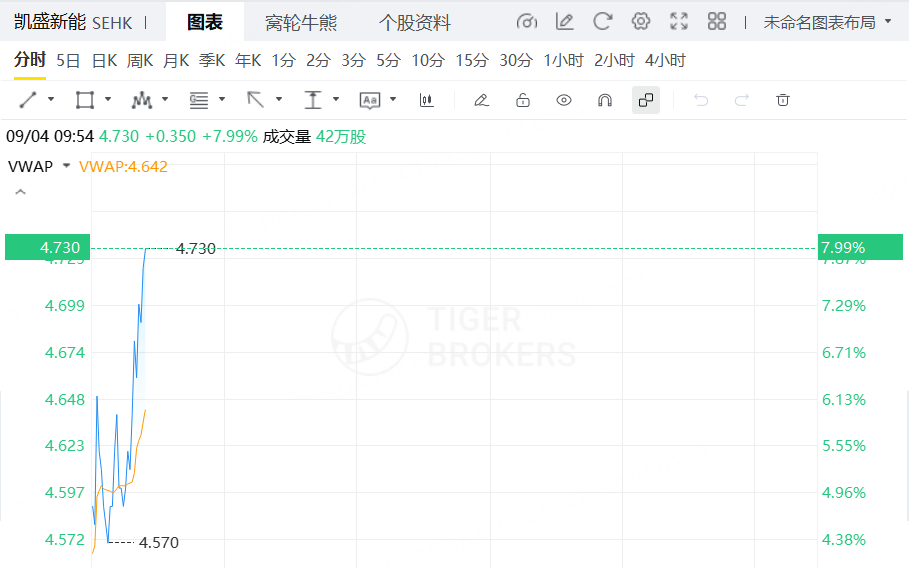Select the 日K timeframe
Viewport: 909px width, 568px height.
[104, 60]
